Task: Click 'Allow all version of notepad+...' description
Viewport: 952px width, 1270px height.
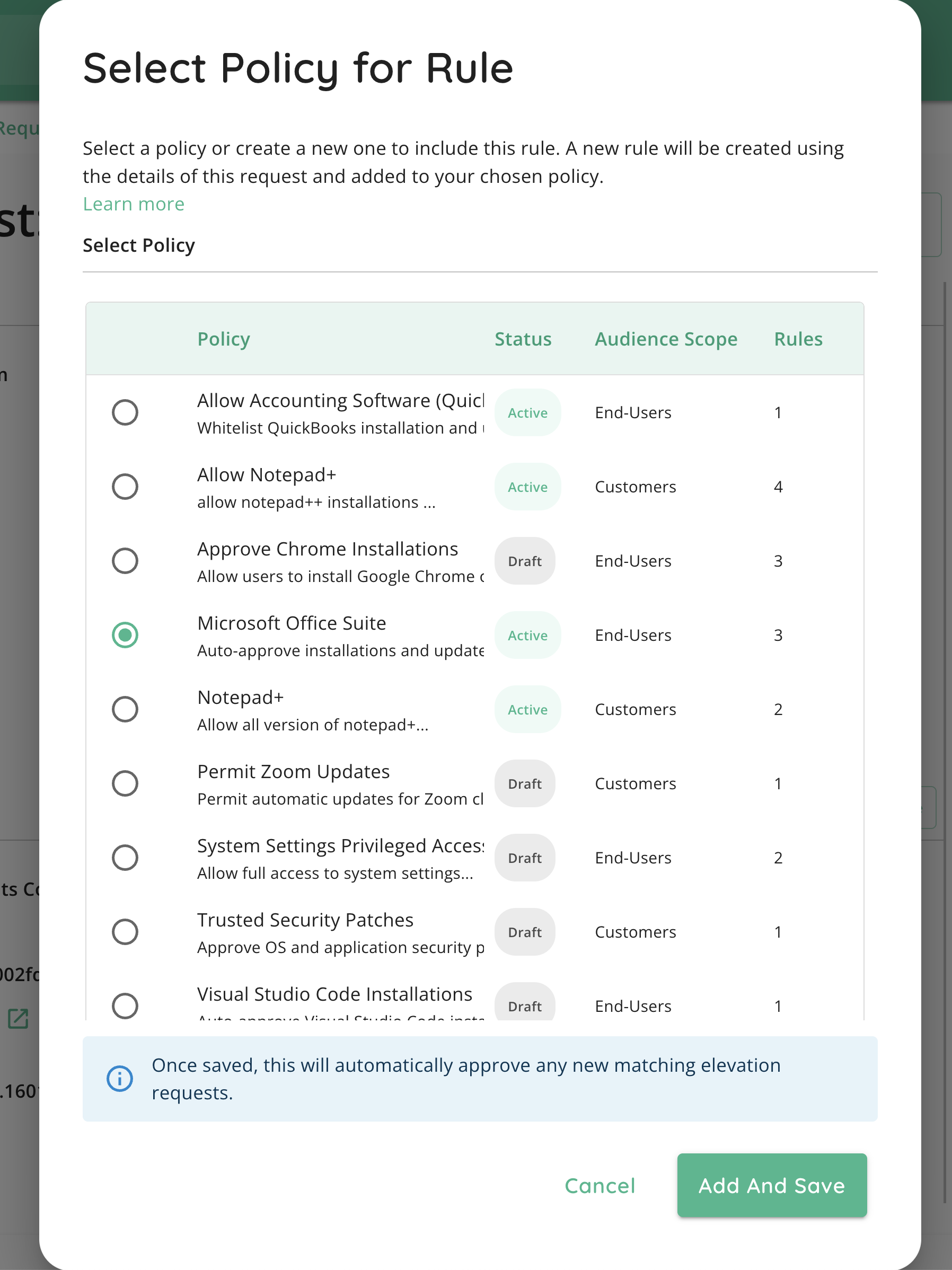Action: [313, 725]
